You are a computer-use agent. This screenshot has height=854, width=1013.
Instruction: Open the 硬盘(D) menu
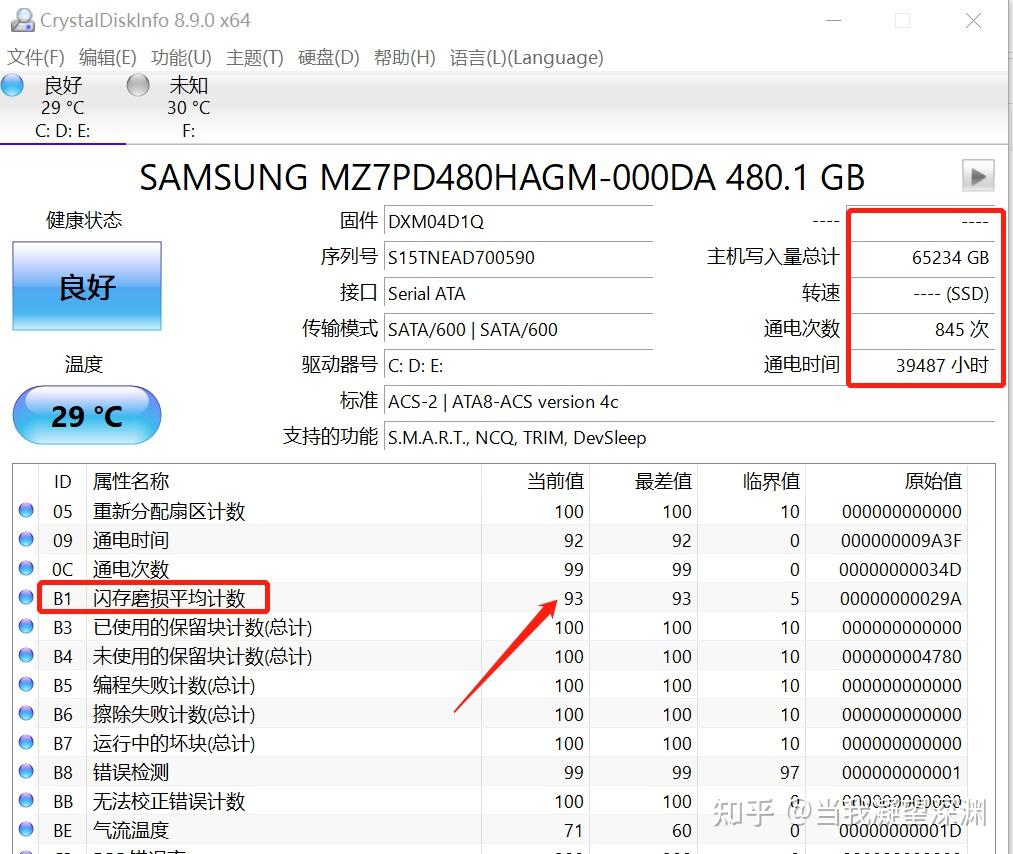(x=328, y=58)
